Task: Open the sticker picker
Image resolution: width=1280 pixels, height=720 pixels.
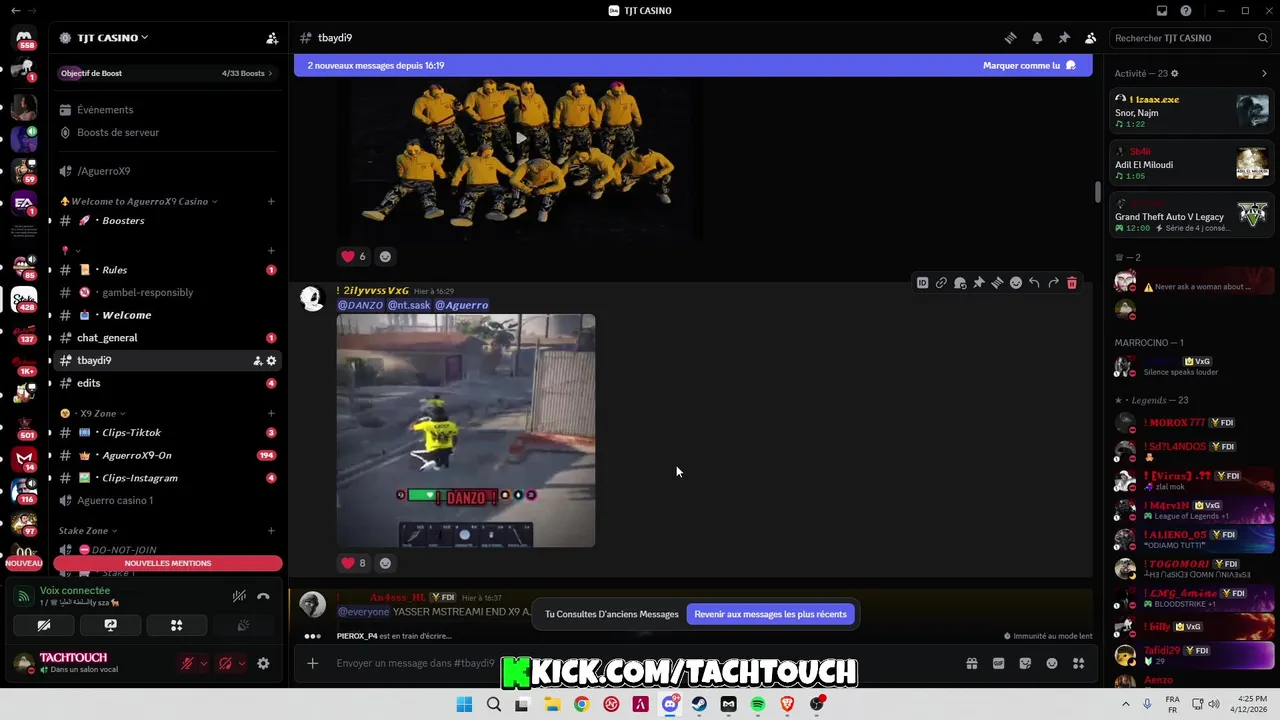Action: click(1025, 663)
